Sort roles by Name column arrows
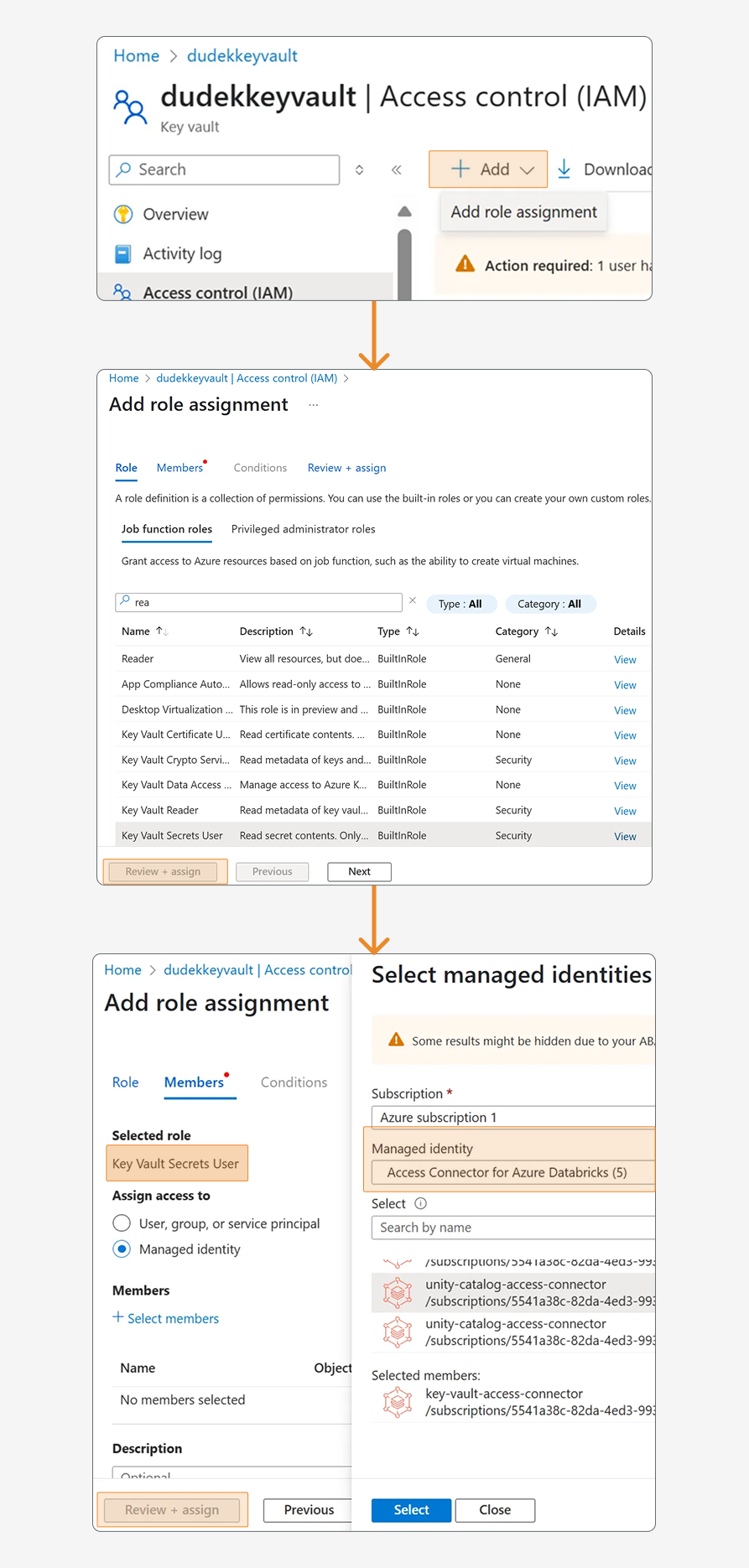 [162, 631]
